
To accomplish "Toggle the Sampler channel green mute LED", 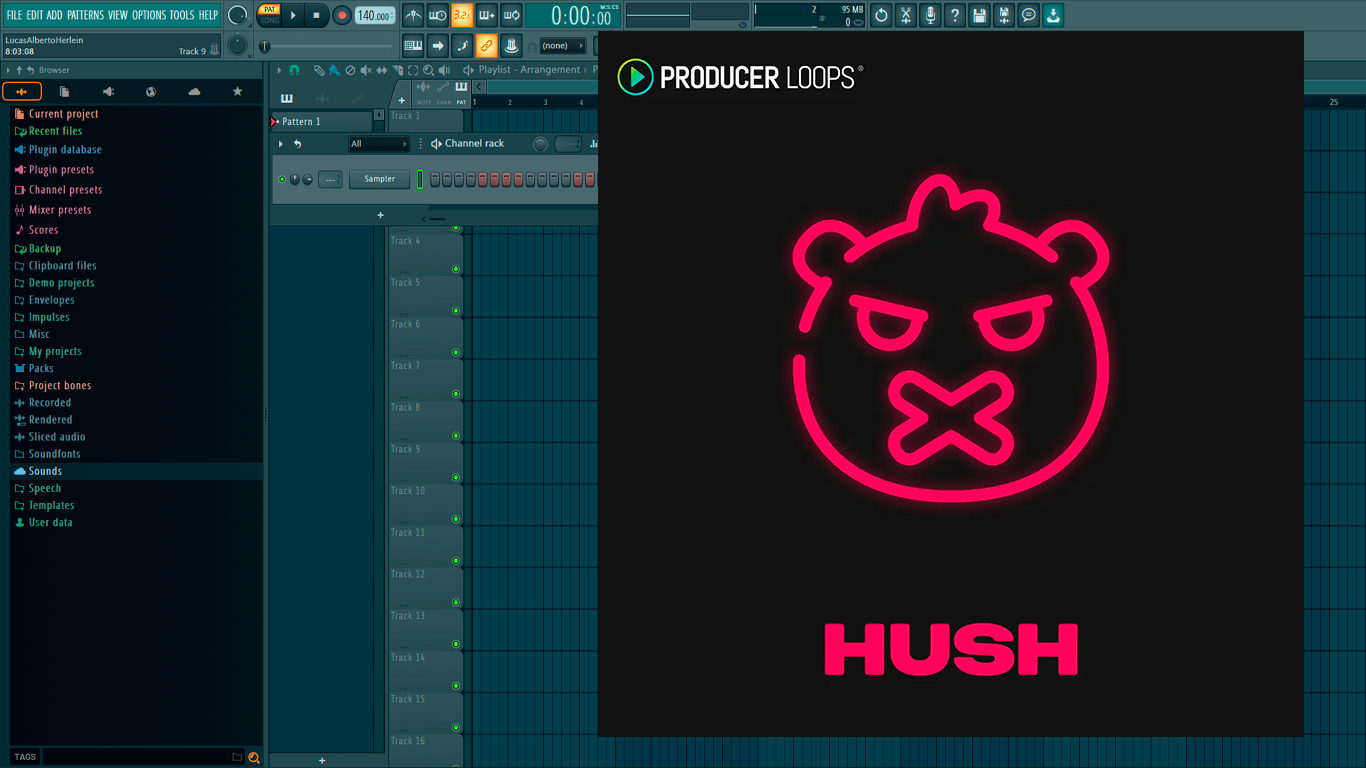I will 282,179.
